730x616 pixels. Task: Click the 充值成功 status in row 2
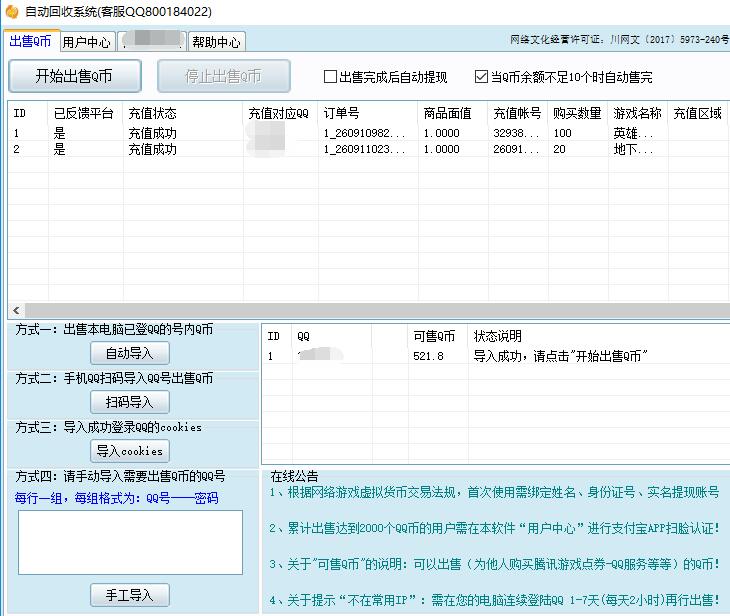(152, 149)
